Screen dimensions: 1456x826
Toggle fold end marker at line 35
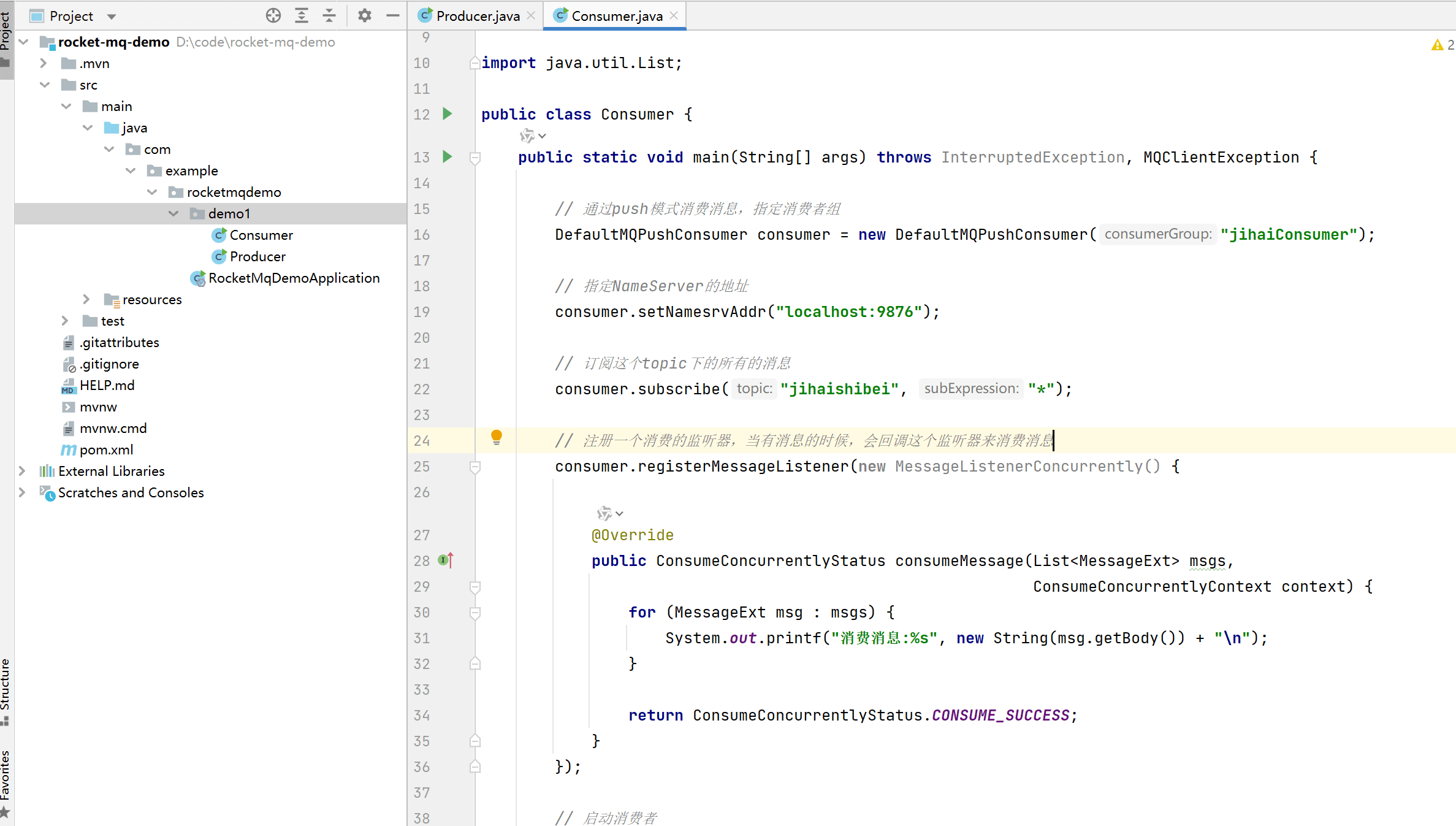[475, 741]
